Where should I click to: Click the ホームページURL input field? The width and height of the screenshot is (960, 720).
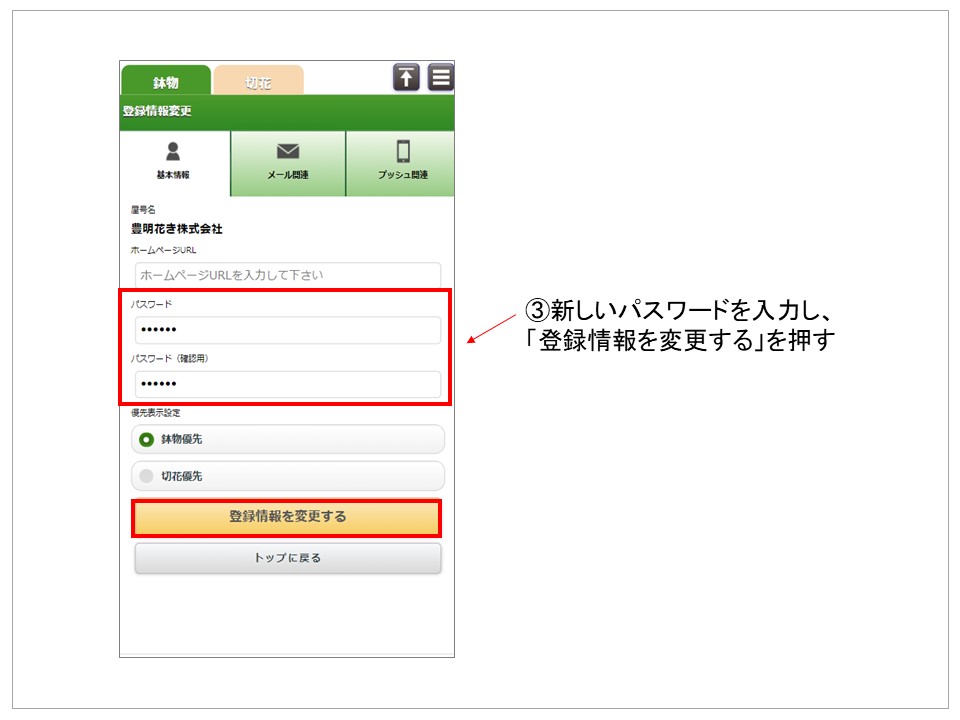click(288, 276)
